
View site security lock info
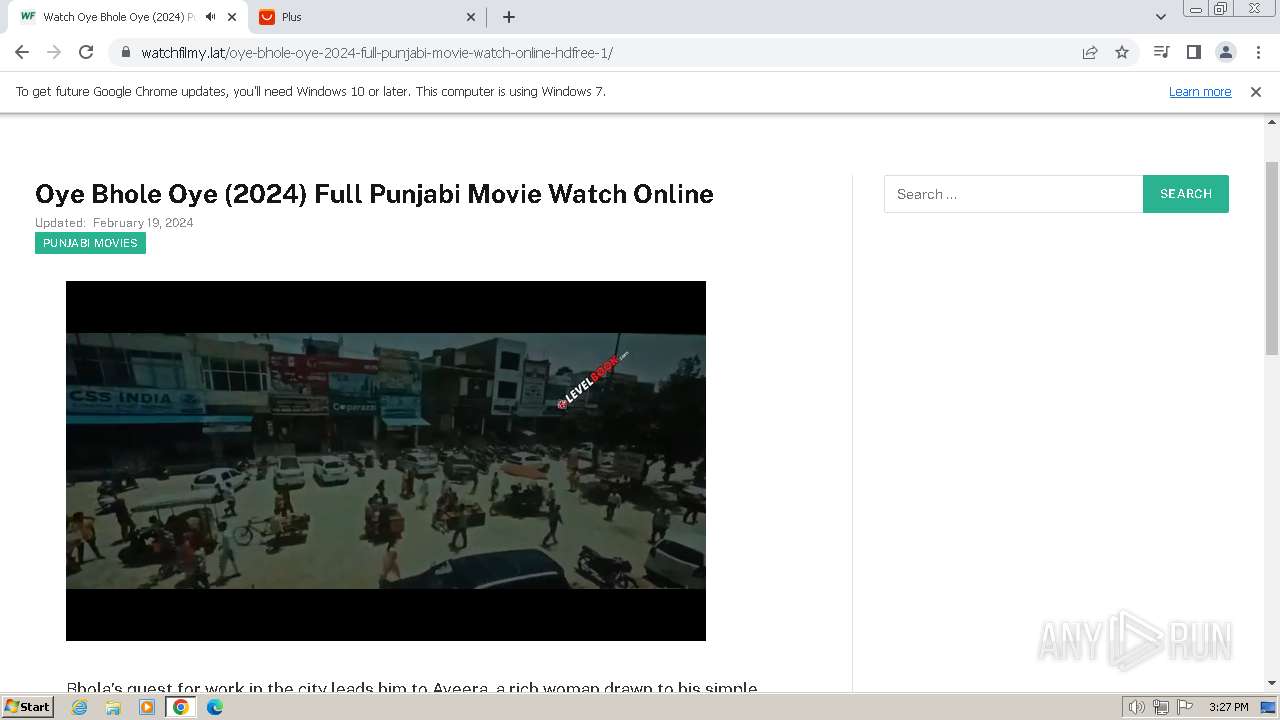click(125, 52)
